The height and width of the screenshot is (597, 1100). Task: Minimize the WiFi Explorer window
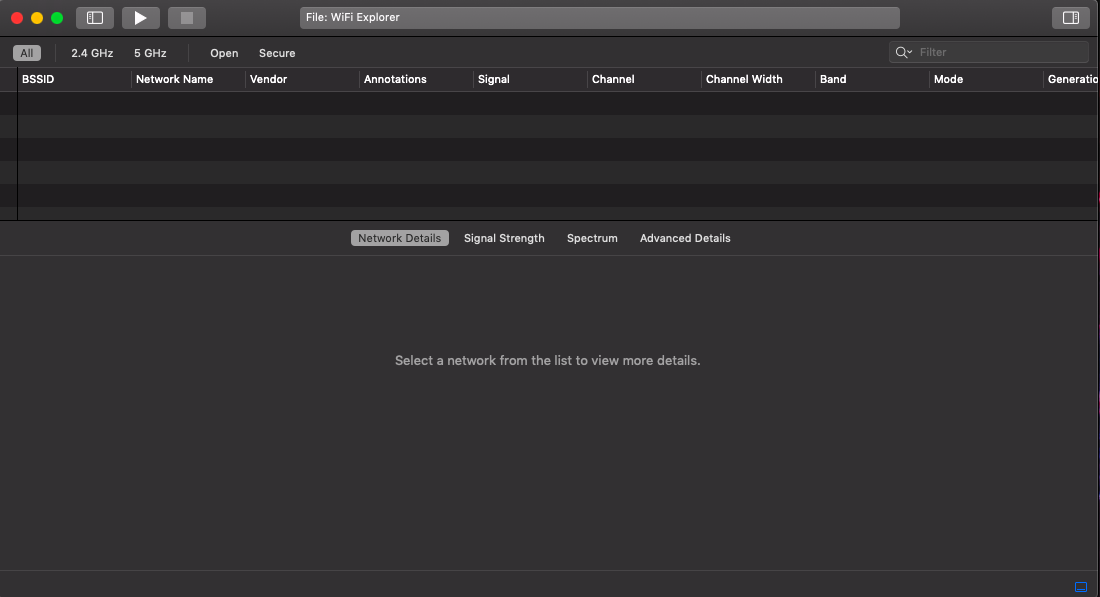point(37,18)
